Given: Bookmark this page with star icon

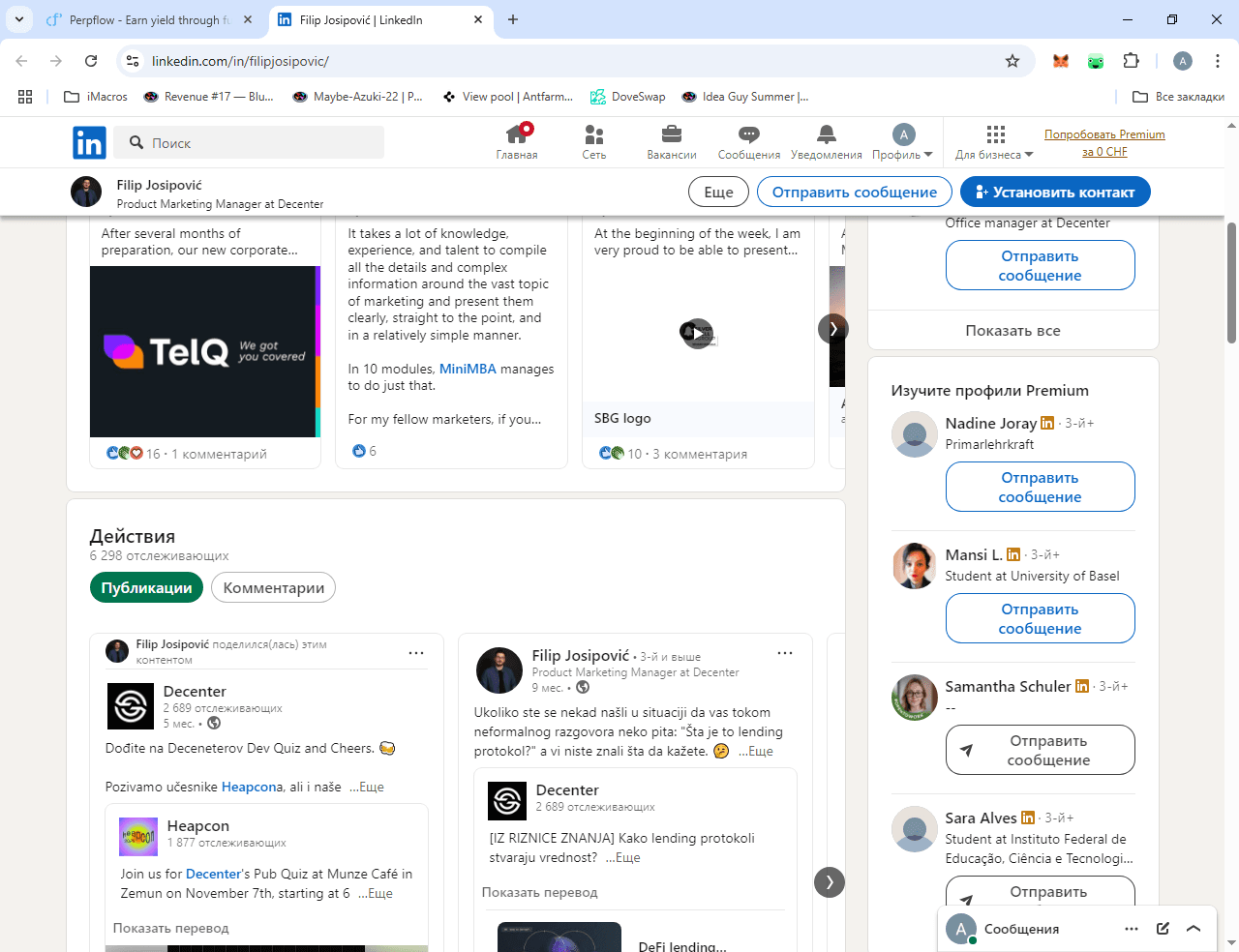Looking at the screenshot, I should point(1012,61).
